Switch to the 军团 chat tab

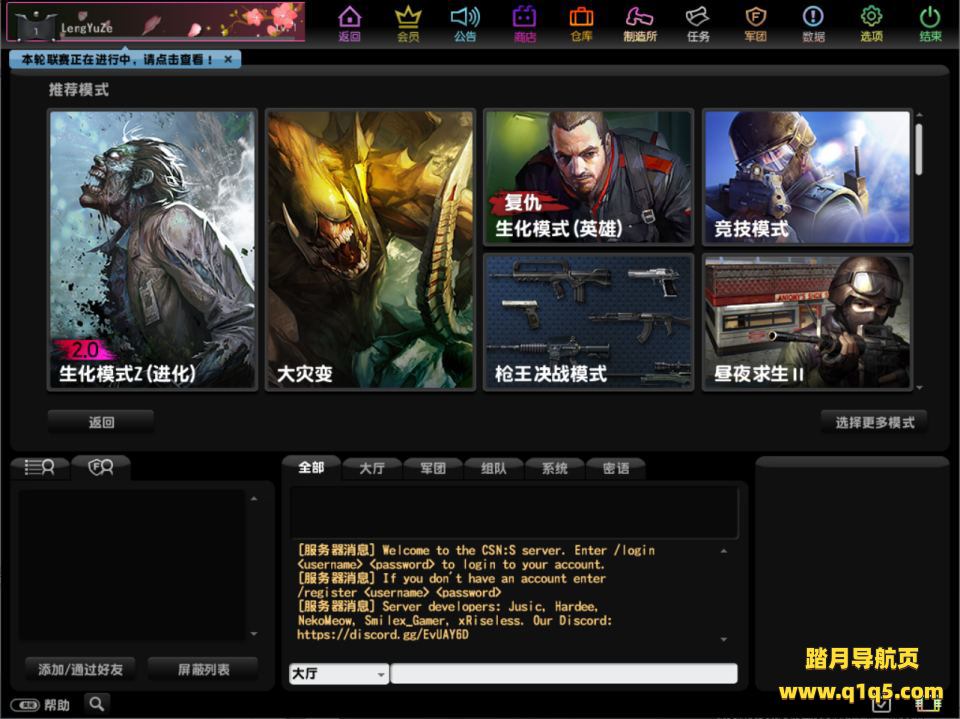pyautogui.click(x=432, y=468)
